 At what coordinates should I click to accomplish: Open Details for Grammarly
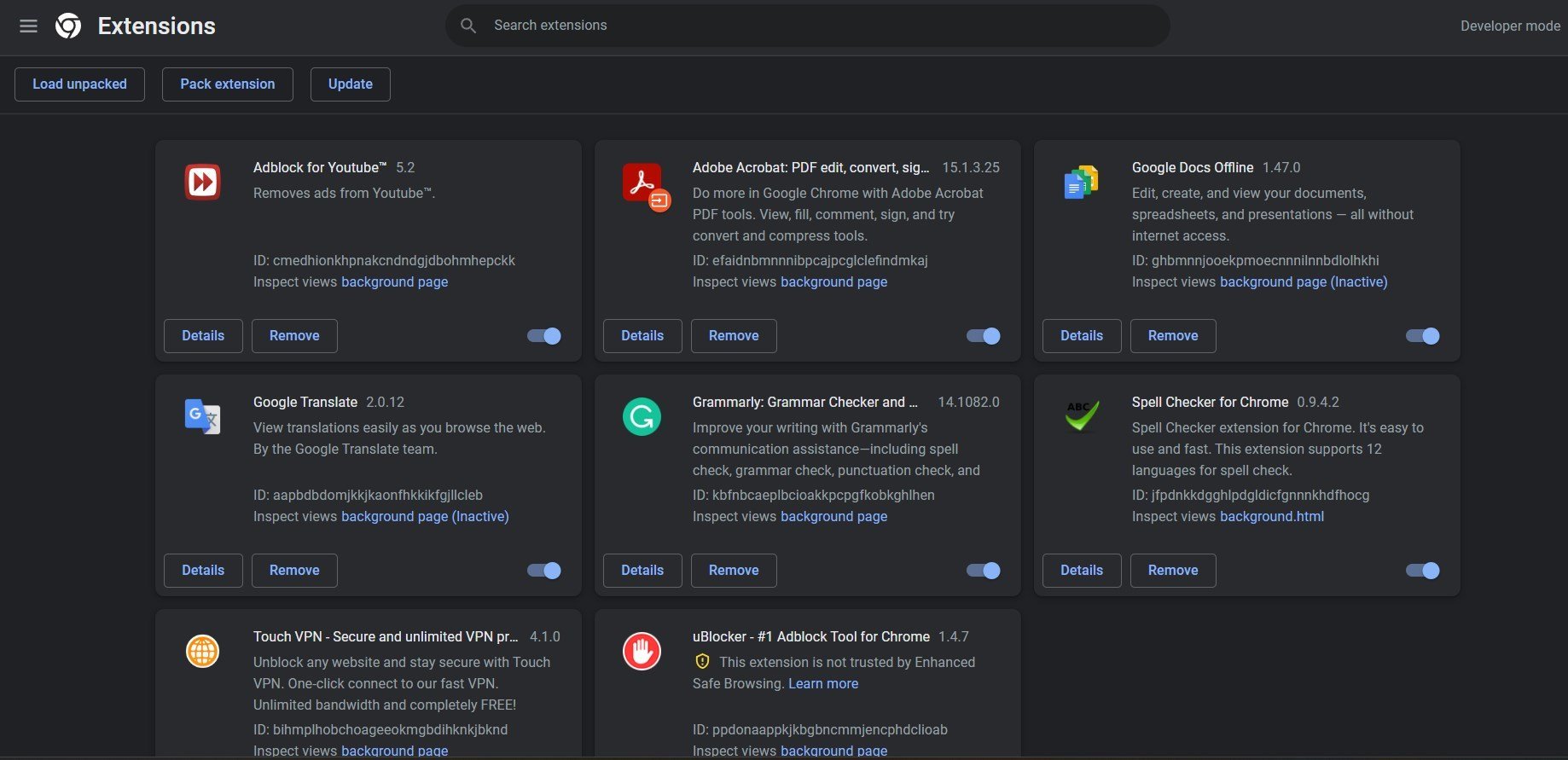(x=642, y=571)
